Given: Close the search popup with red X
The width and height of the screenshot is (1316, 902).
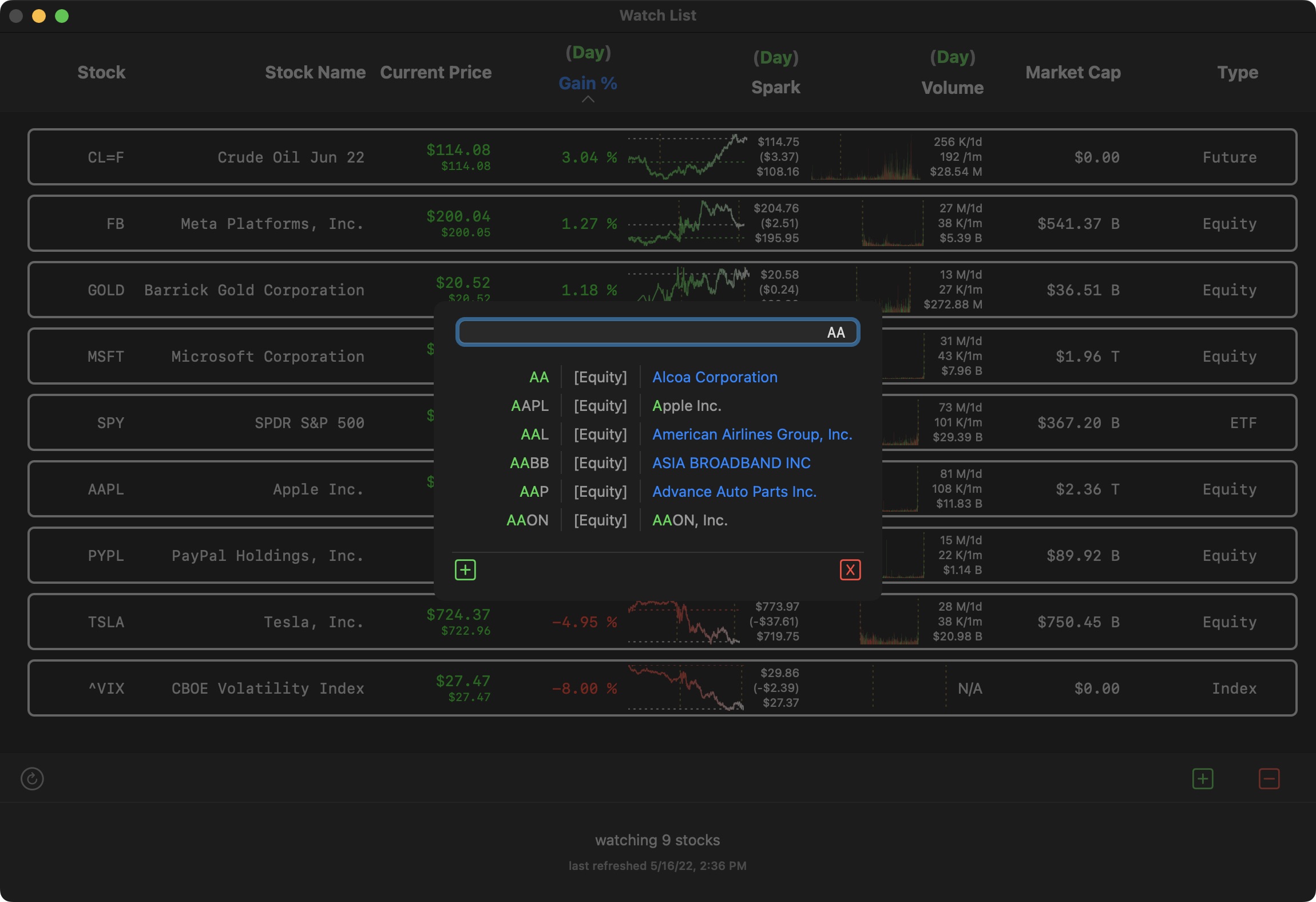Looking at the screenshot, I should coord(850,569).
